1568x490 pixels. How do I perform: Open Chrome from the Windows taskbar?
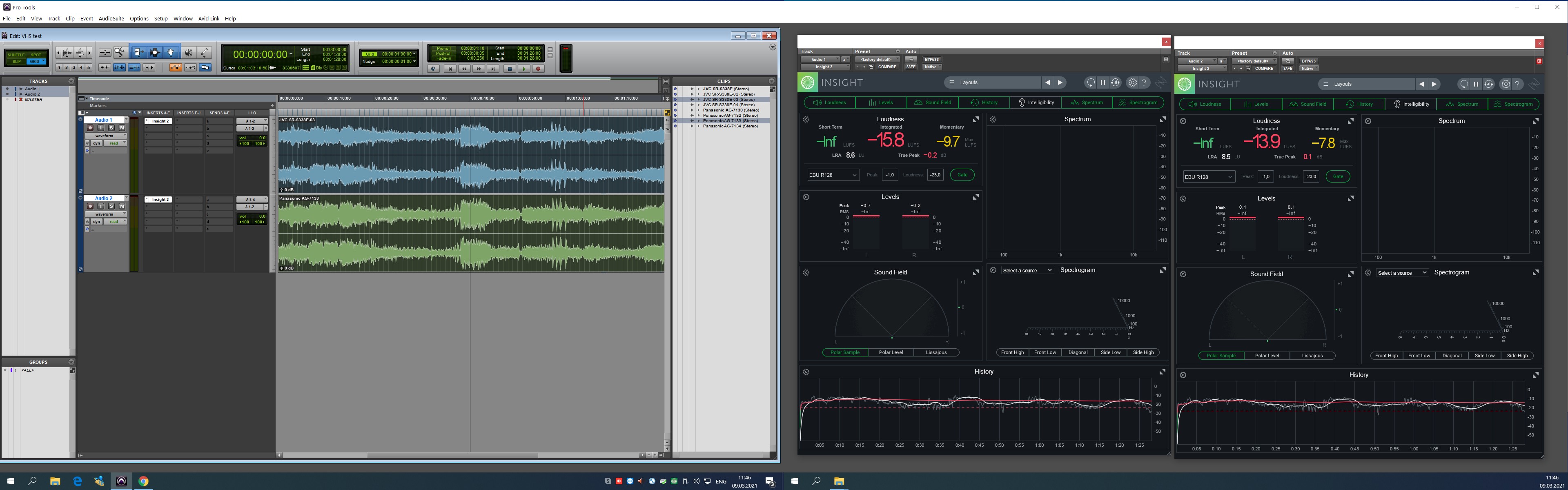[x=143, y=481]
